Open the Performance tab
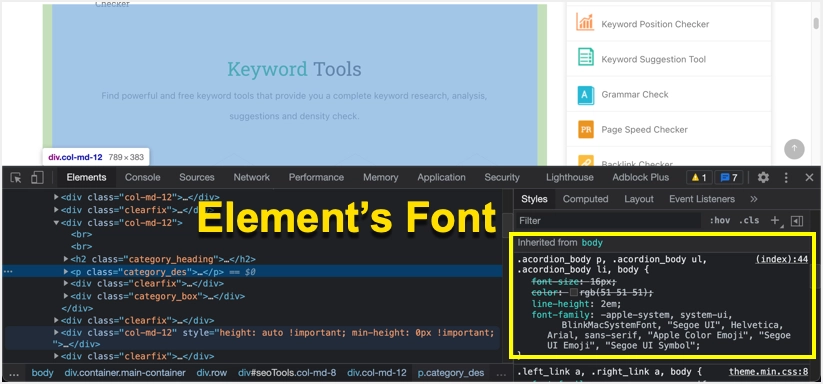Viewport: 823px width, 384px height. (x=316, y=177)
